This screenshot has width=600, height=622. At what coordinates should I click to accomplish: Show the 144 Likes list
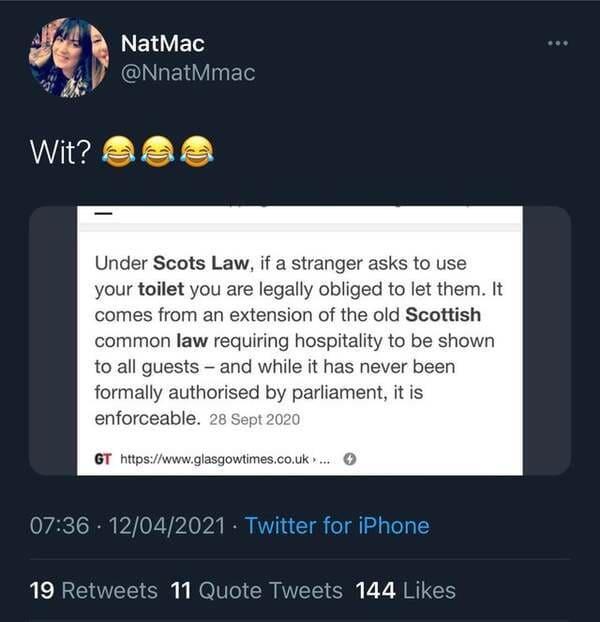[405, 591]
